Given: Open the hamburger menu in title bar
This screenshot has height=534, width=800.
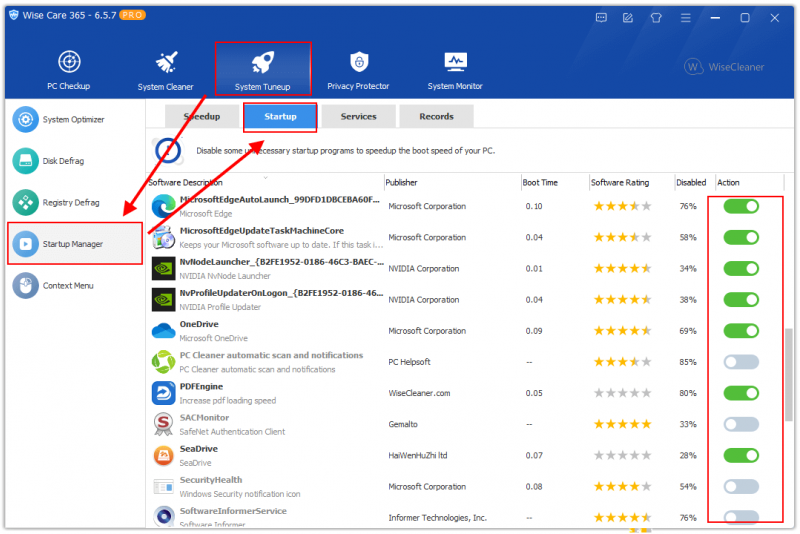Looking at the screenshot, I should point(685,18).
